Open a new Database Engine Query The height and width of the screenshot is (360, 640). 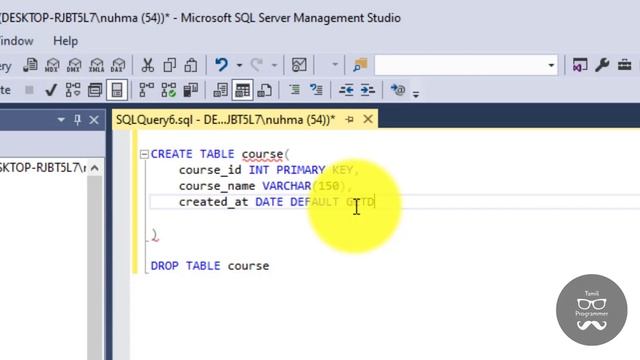tap(30, 65)
